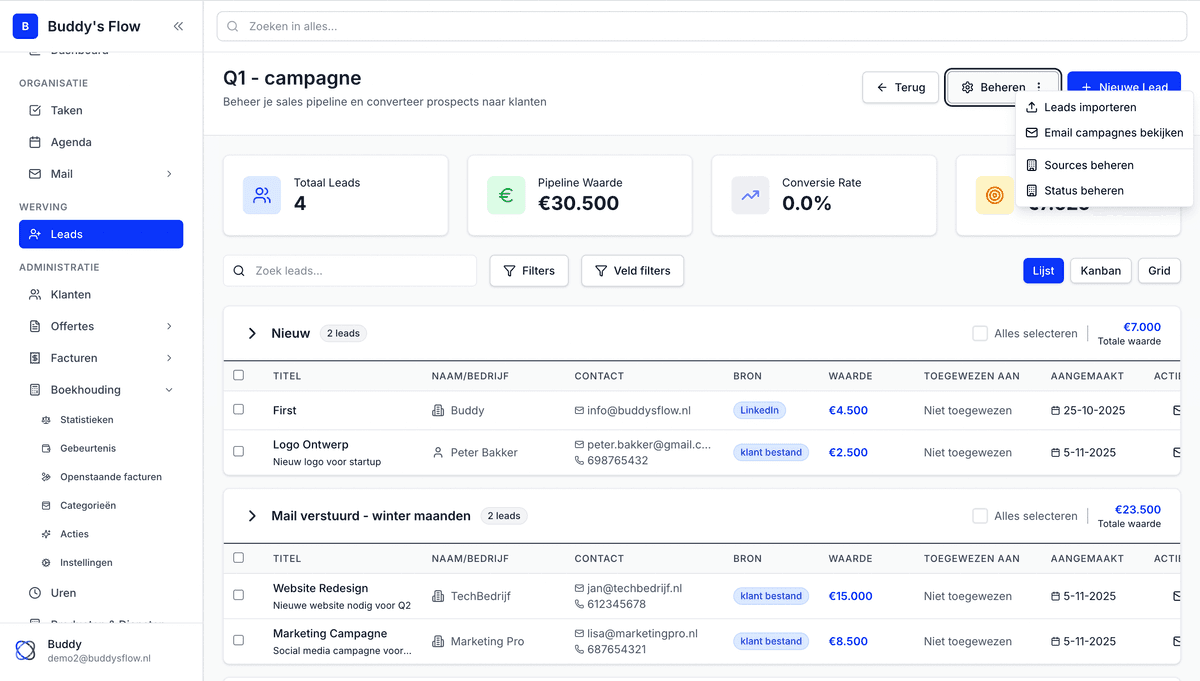The width and height of the screenshot is (1200, 681).
Task: Open Klanten under Administratie
Action: click(x=65, y=294)
